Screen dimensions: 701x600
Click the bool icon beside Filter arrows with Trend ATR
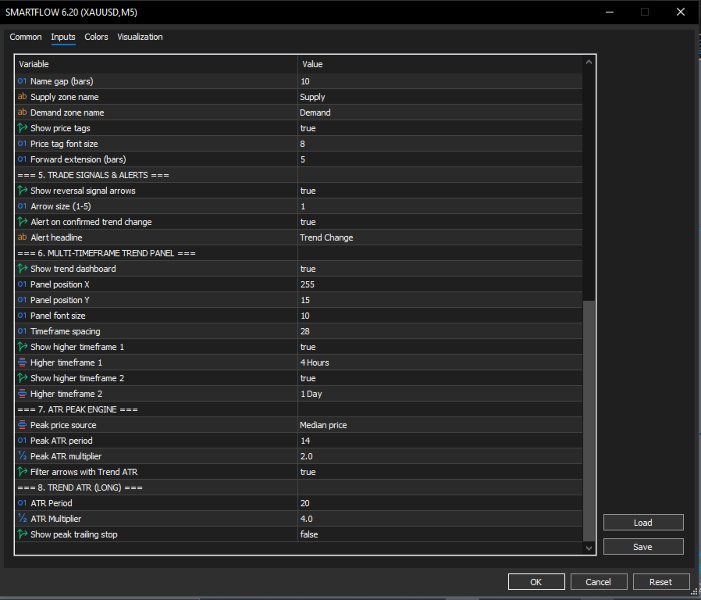coord(22,472)
